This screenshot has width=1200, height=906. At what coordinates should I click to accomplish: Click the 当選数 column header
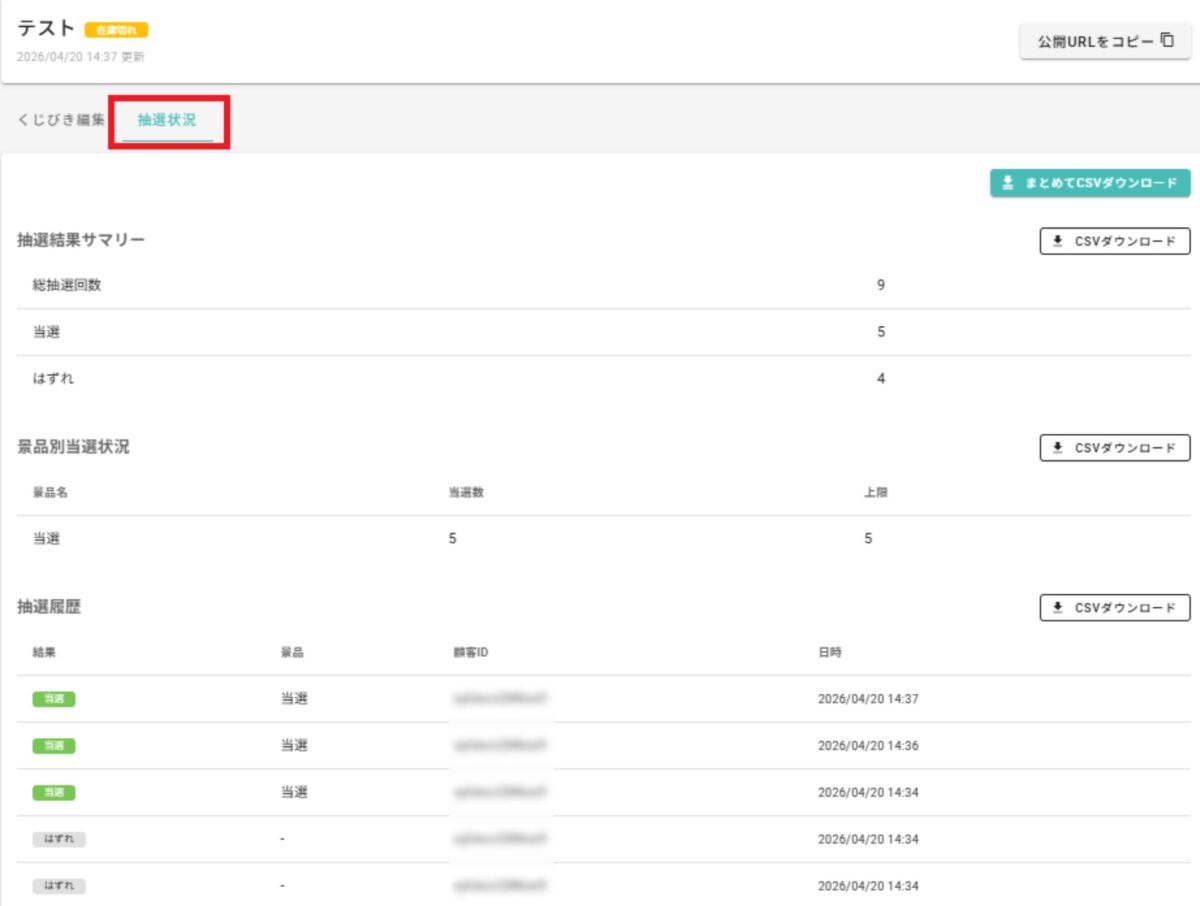click(x=466, y=493)
